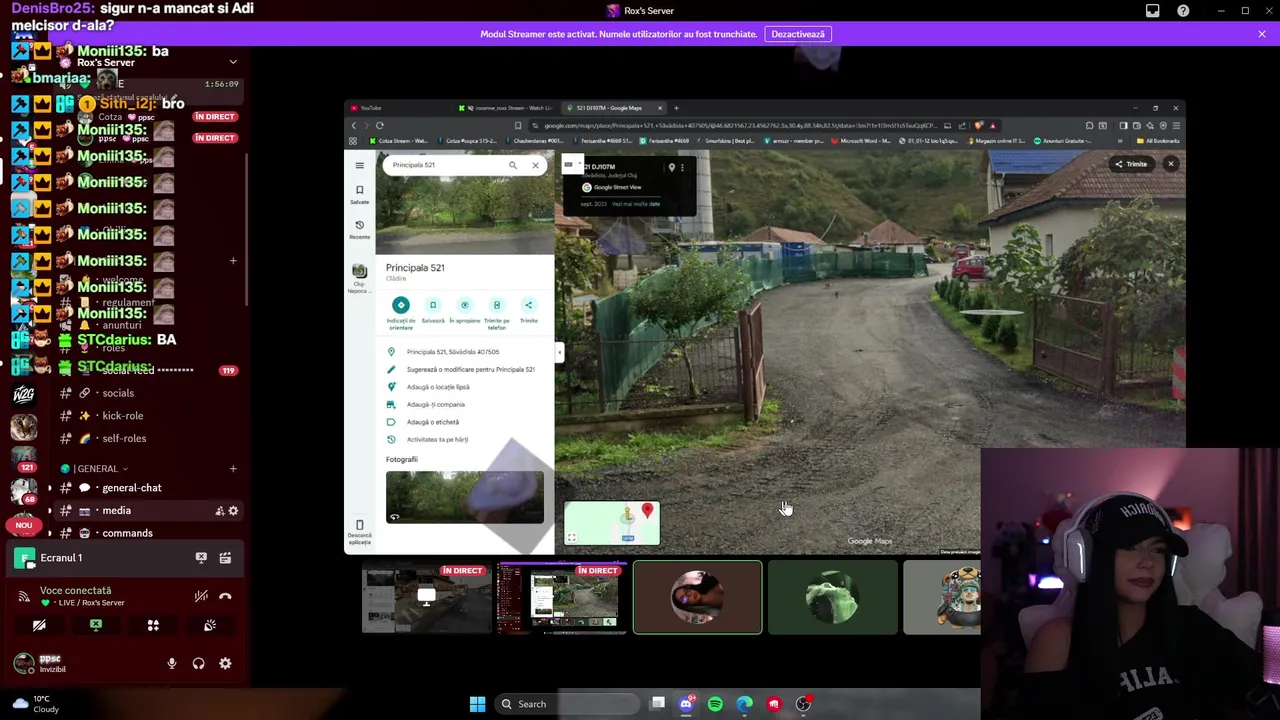The image size is (1280, 720).
Task: Open the Google Maps hamburger menu
Action: coord(359,165)
